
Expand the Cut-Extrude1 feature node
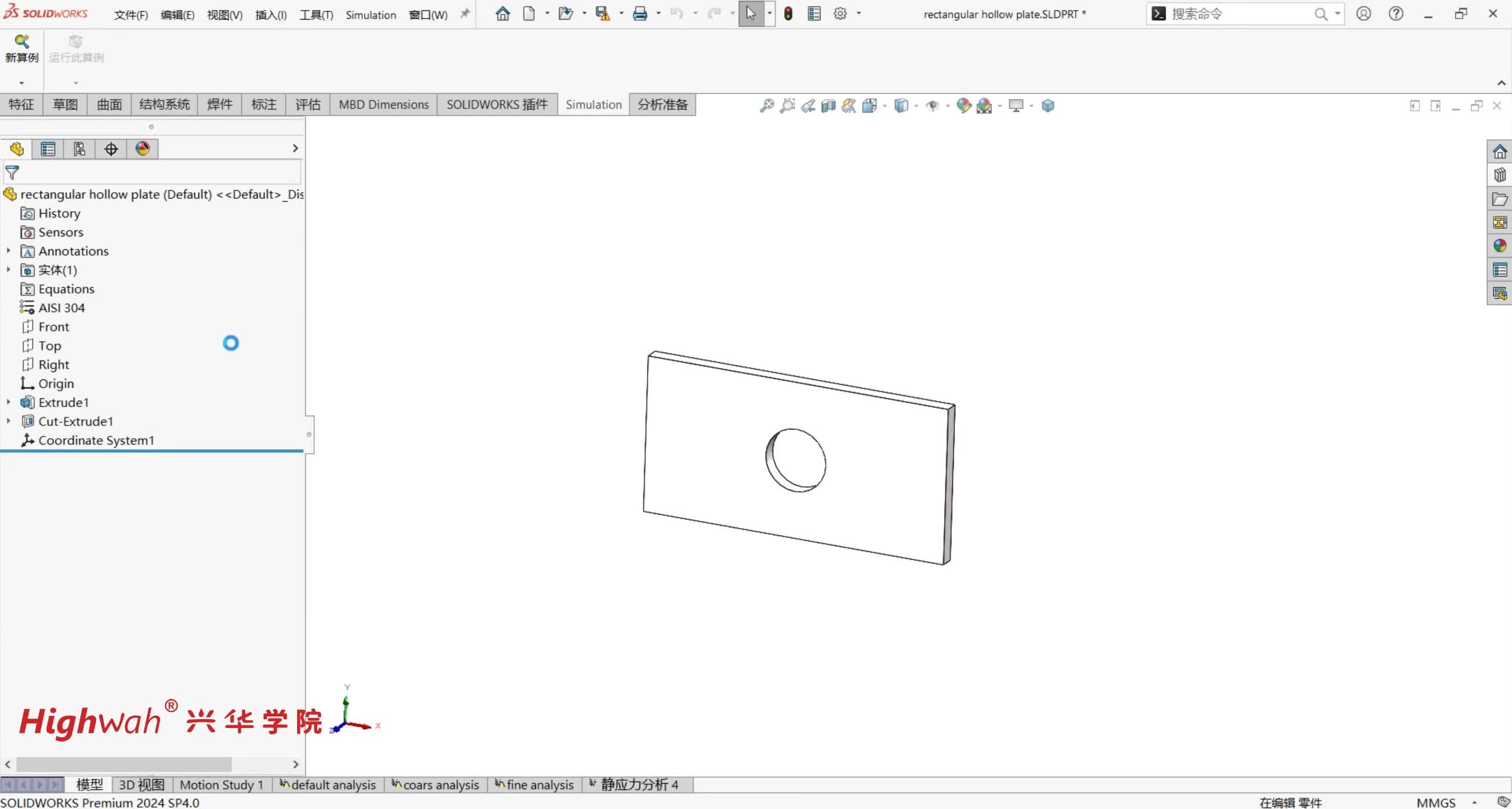(x=8, y=421)
